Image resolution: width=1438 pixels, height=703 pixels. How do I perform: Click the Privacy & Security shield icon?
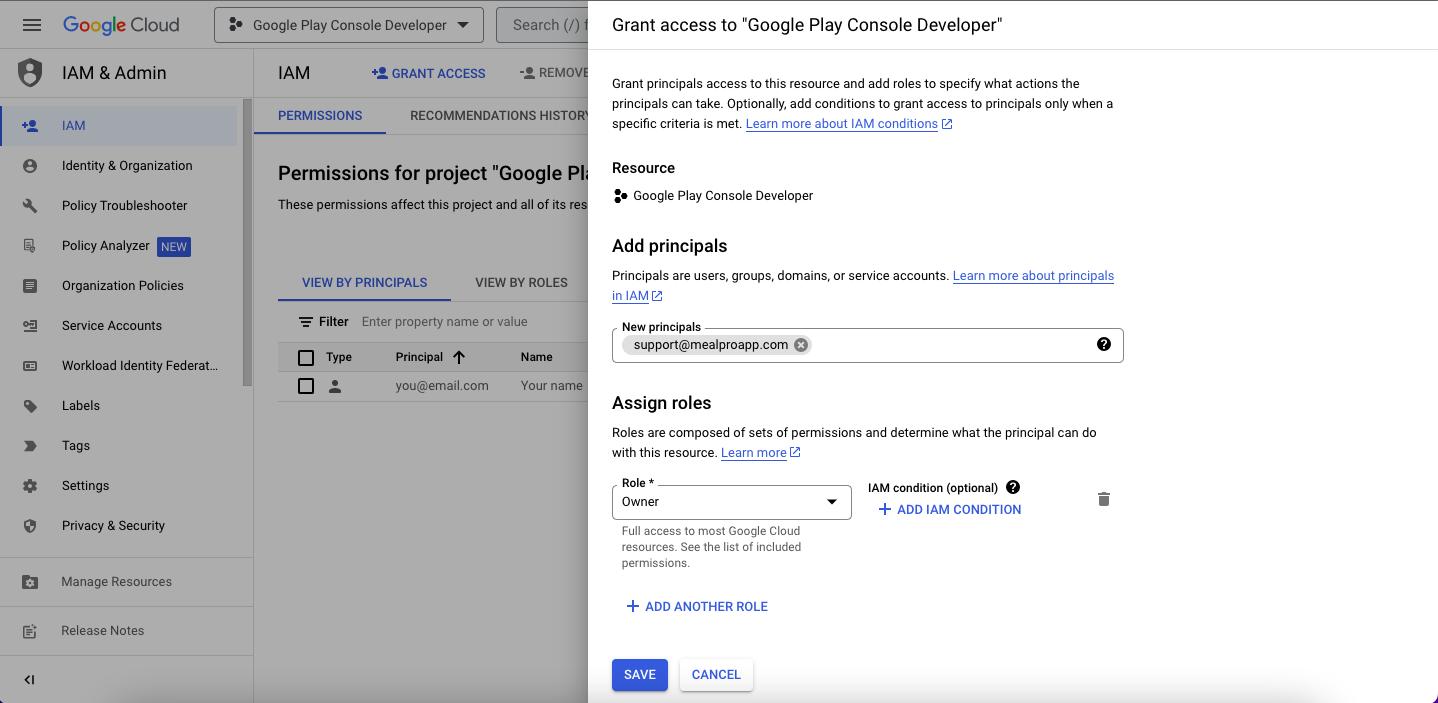click(30, 526)
